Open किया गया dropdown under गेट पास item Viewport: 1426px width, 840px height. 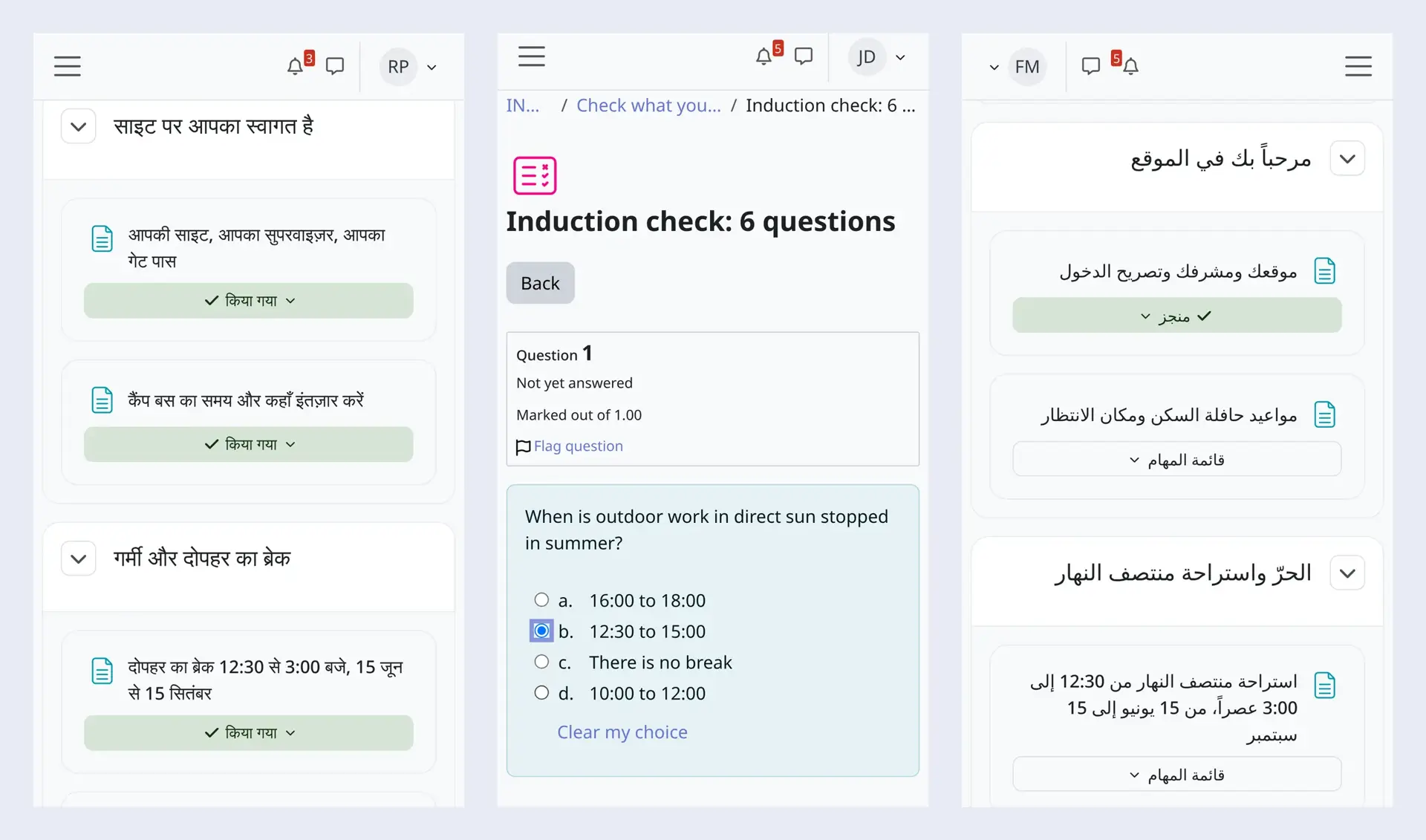[249, 301]
